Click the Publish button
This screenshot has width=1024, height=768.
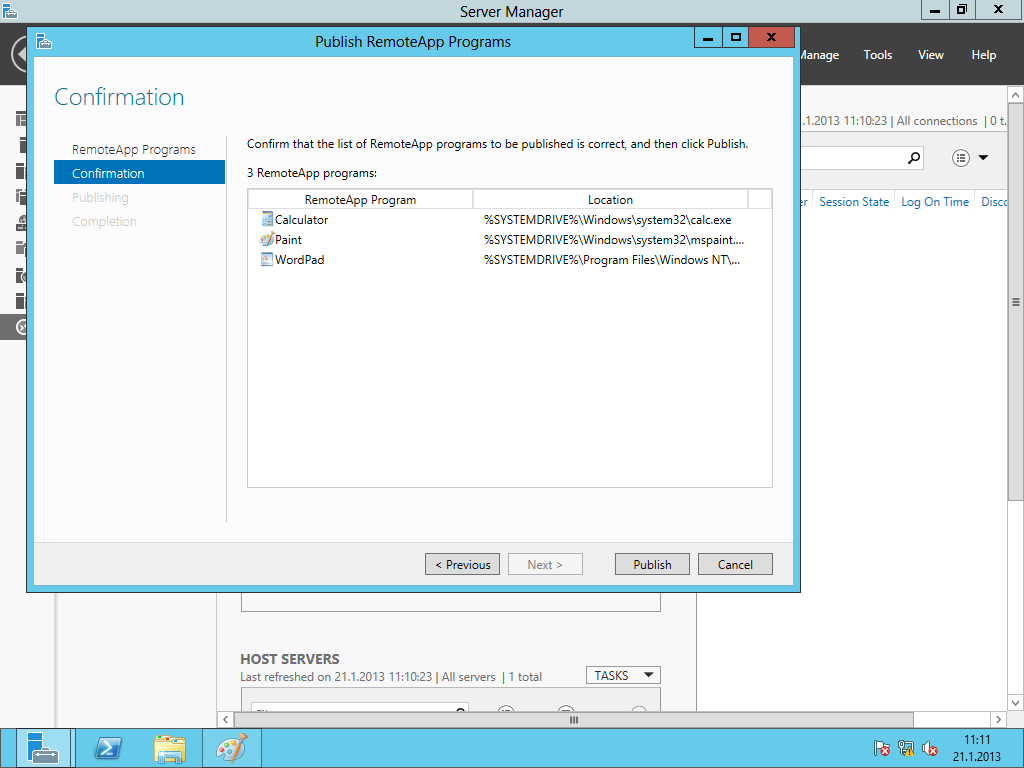(x=652, y=564)
